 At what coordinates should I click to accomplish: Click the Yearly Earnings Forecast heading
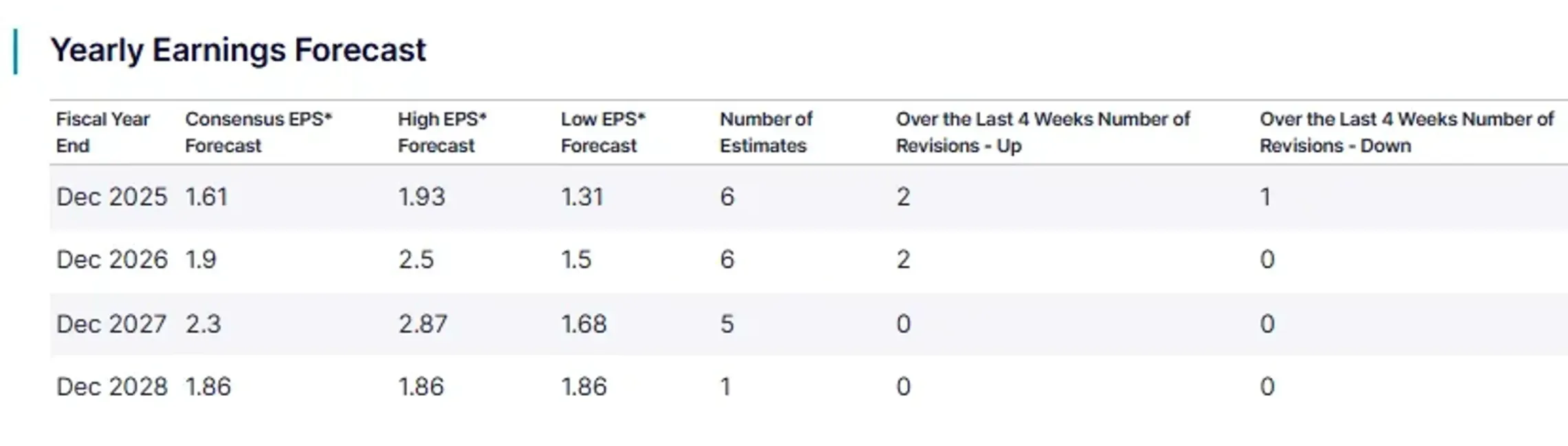[x=238, y=50]
